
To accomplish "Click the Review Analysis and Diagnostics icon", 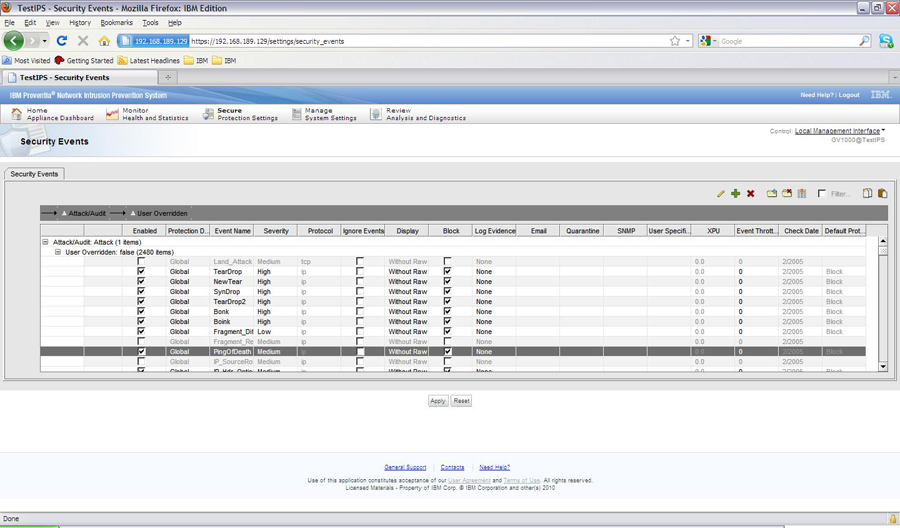I will pos(375,114).
